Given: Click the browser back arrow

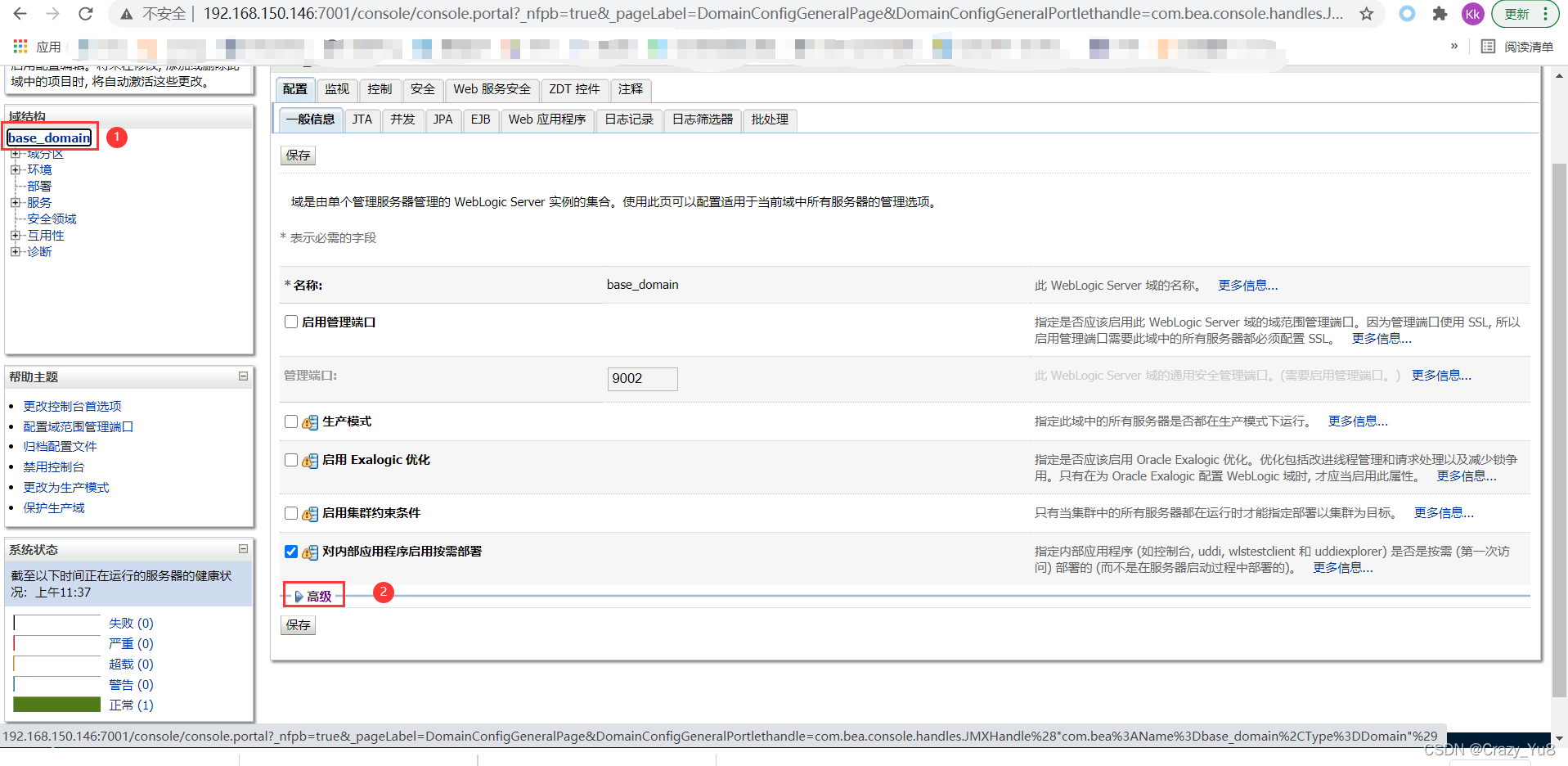Looking at the screenshot, I should (20, 14).
